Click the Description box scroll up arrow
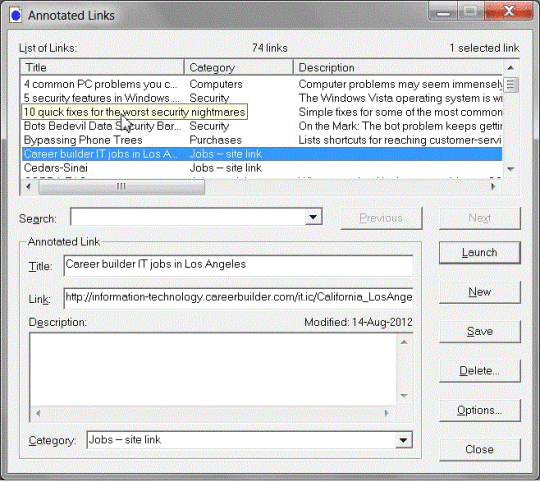 pyautogui.click(x=404, y=342)
